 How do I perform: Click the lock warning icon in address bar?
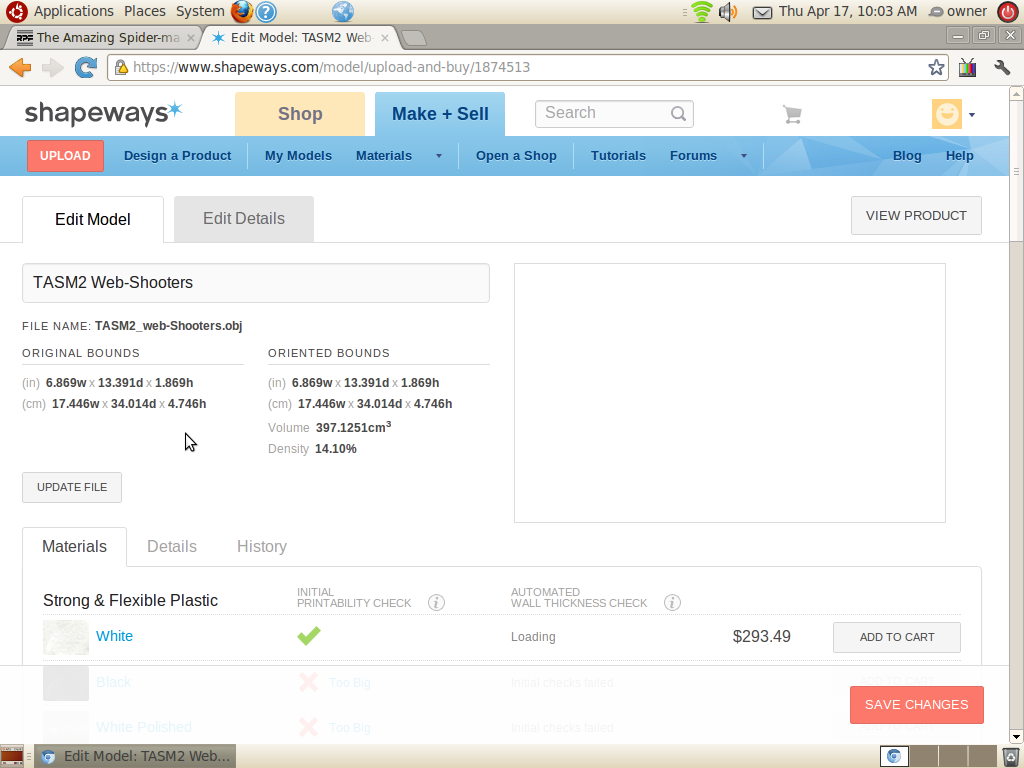coord(121,67)
